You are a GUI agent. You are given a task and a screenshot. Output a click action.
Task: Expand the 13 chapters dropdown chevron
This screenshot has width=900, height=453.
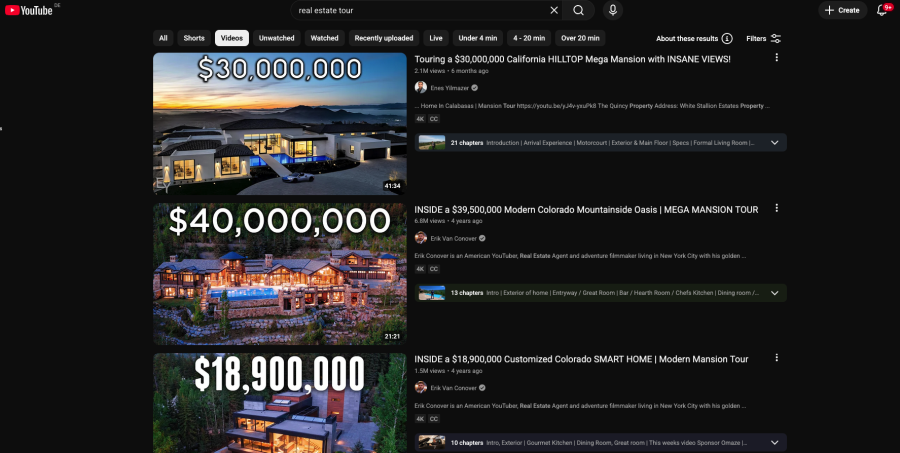pyautogui.click(x=774, y=293)
